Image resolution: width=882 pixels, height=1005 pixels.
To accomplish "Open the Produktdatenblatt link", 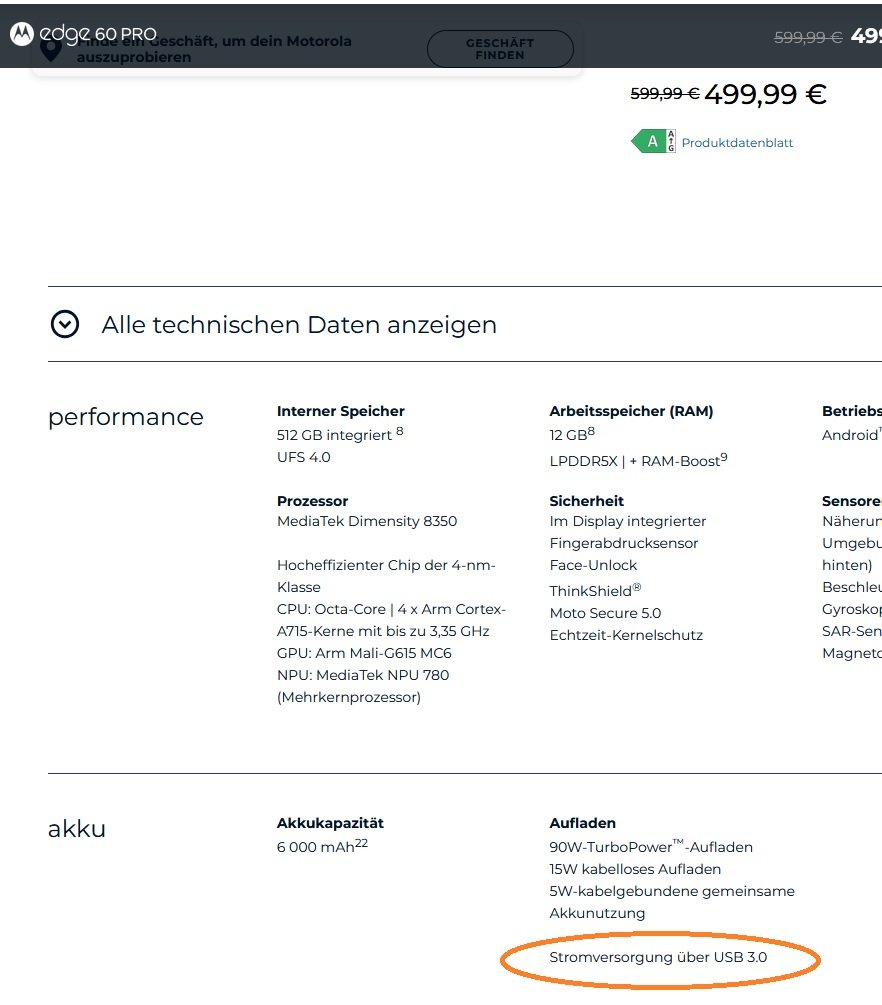I will [x=737, y=143].
